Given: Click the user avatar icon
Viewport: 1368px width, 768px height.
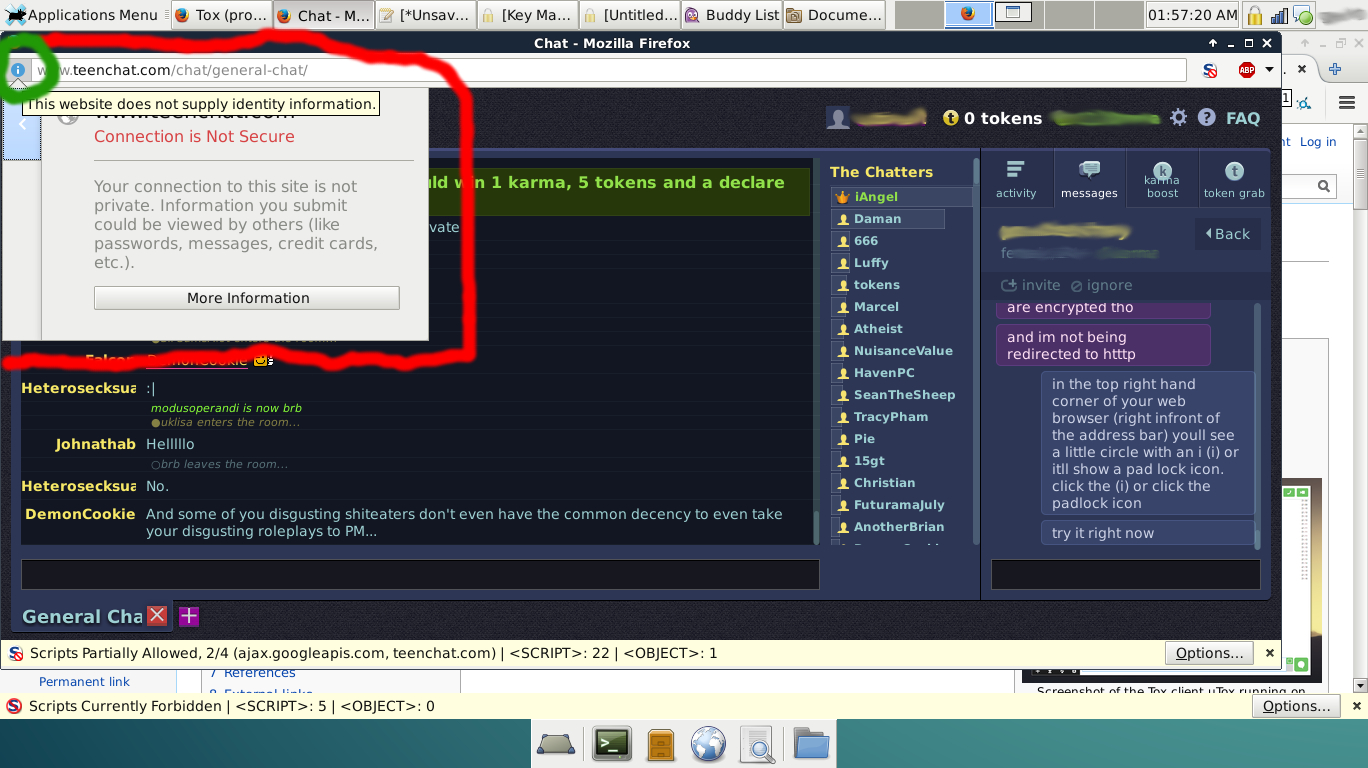Looking at the screenshot, I should click(838, 118).
